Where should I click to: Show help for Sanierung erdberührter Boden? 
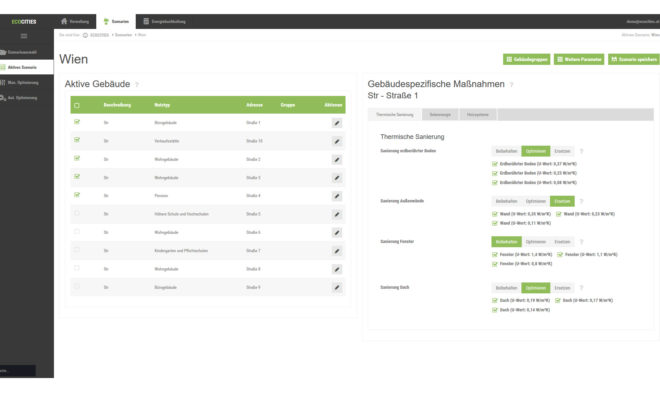click(x=581, y=151)
